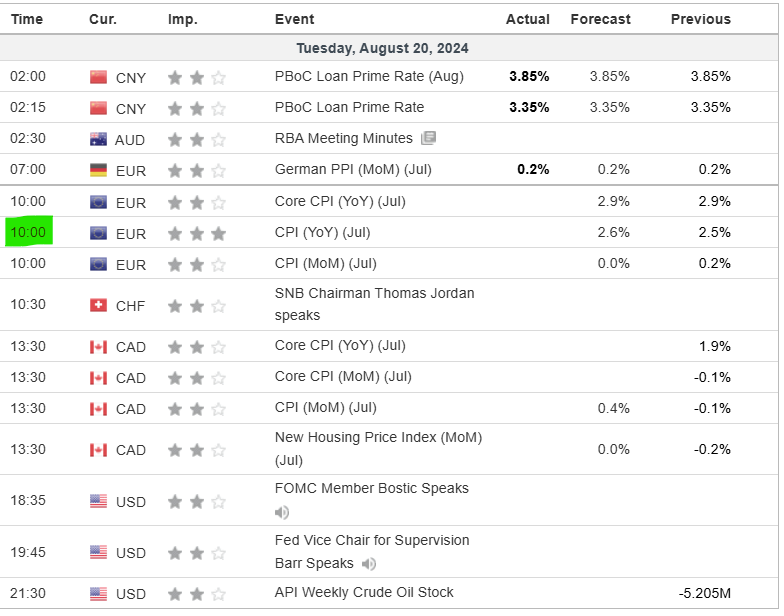
Task: Click importance stars for SNB Chairman speech
Action: 196,305
